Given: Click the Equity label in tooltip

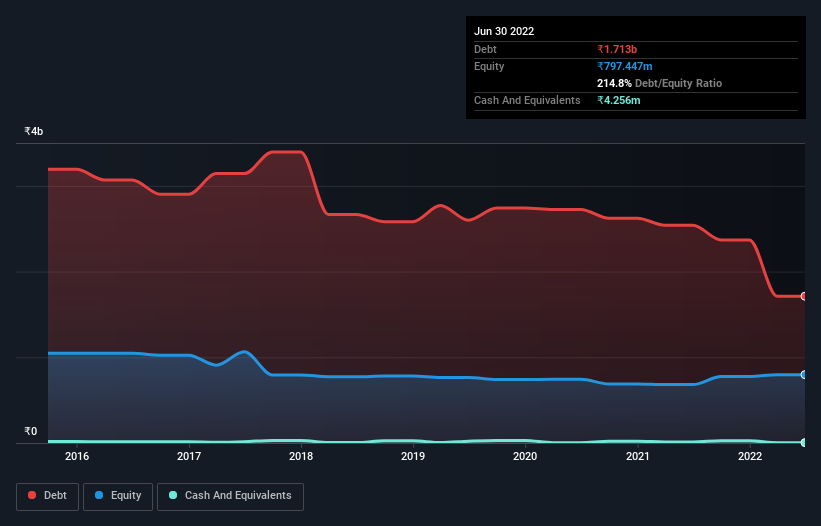Looking at the screenshot, I should click(x=489, y=66).
